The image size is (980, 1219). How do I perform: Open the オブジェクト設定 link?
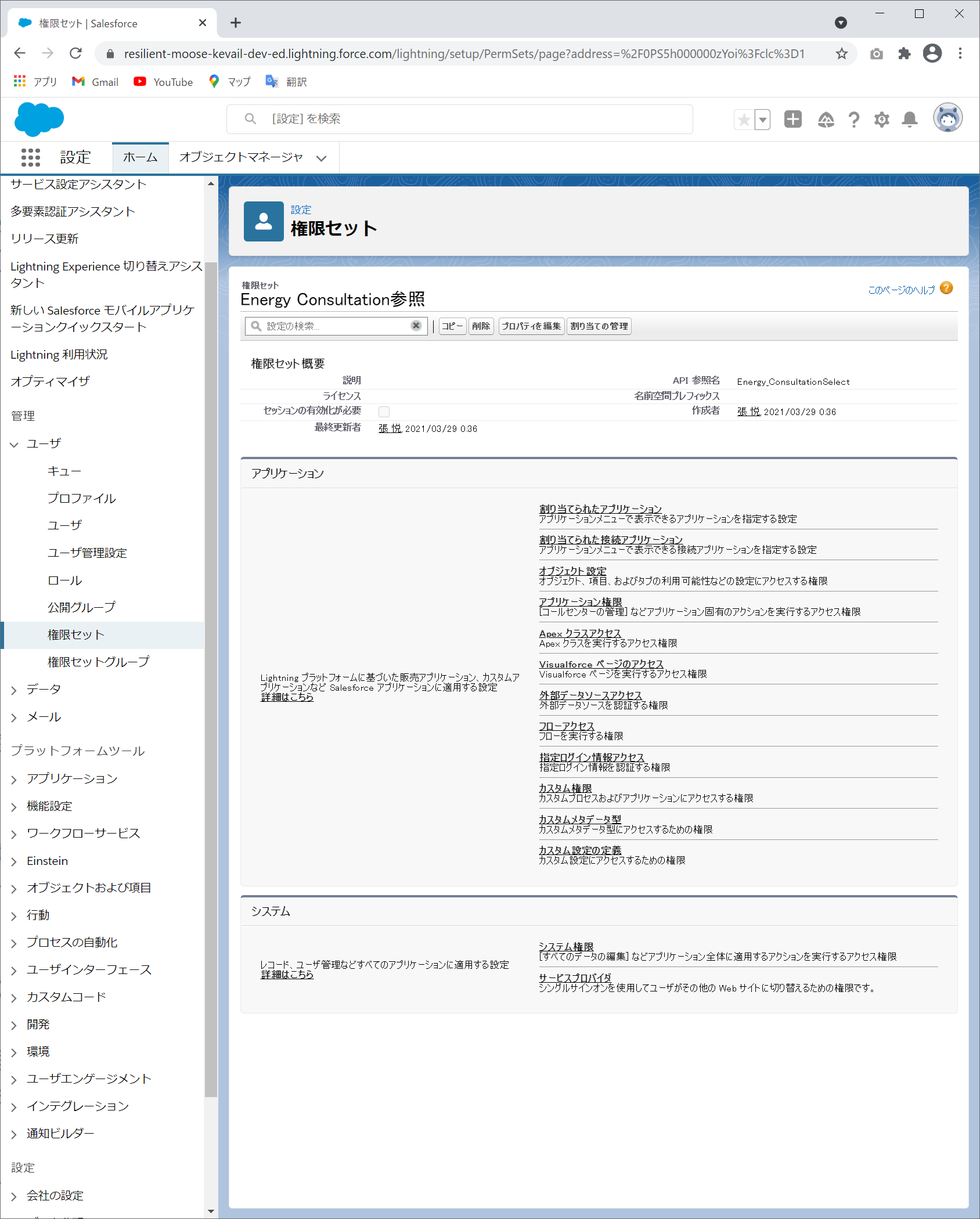(572, 571)
